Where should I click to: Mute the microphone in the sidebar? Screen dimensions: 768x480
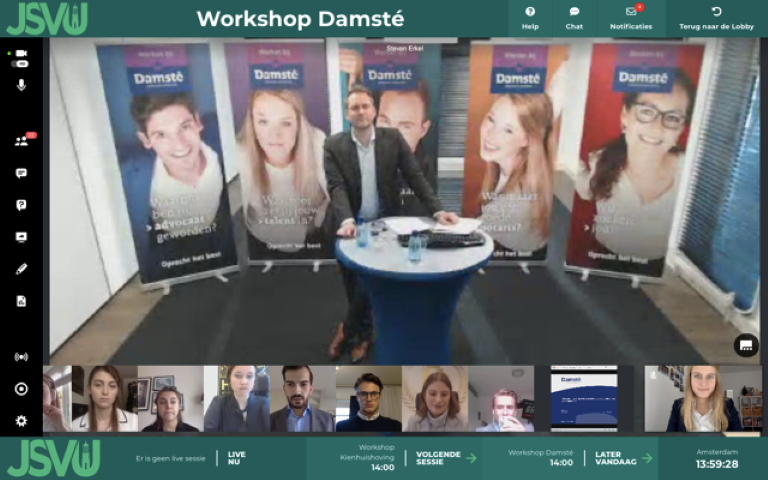[x=21, y=85]
